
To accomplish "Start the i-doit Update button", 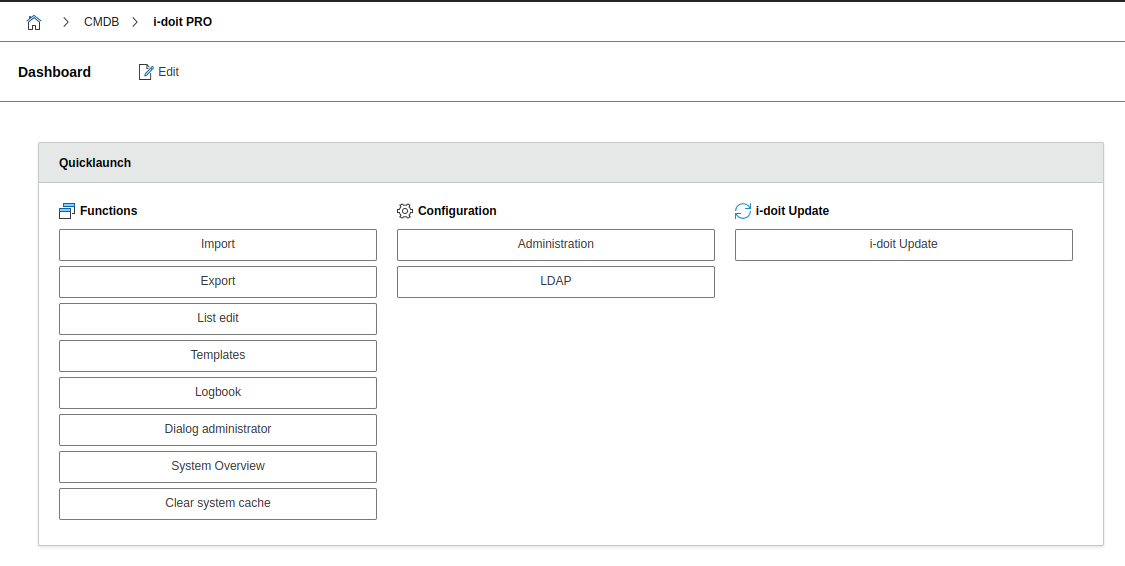I will click(904, 245).
